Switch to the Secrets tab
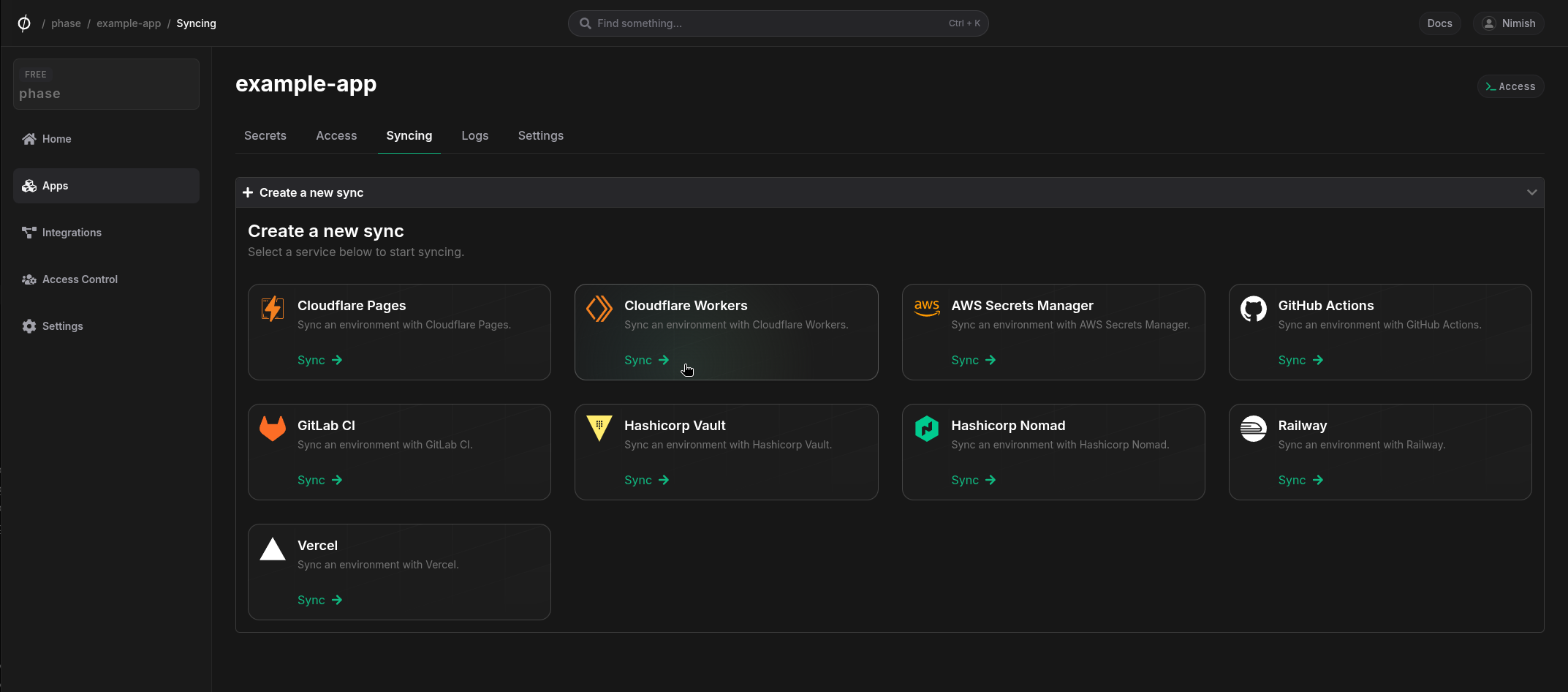This screenshot has height=692, width=1568. point(265,135)
